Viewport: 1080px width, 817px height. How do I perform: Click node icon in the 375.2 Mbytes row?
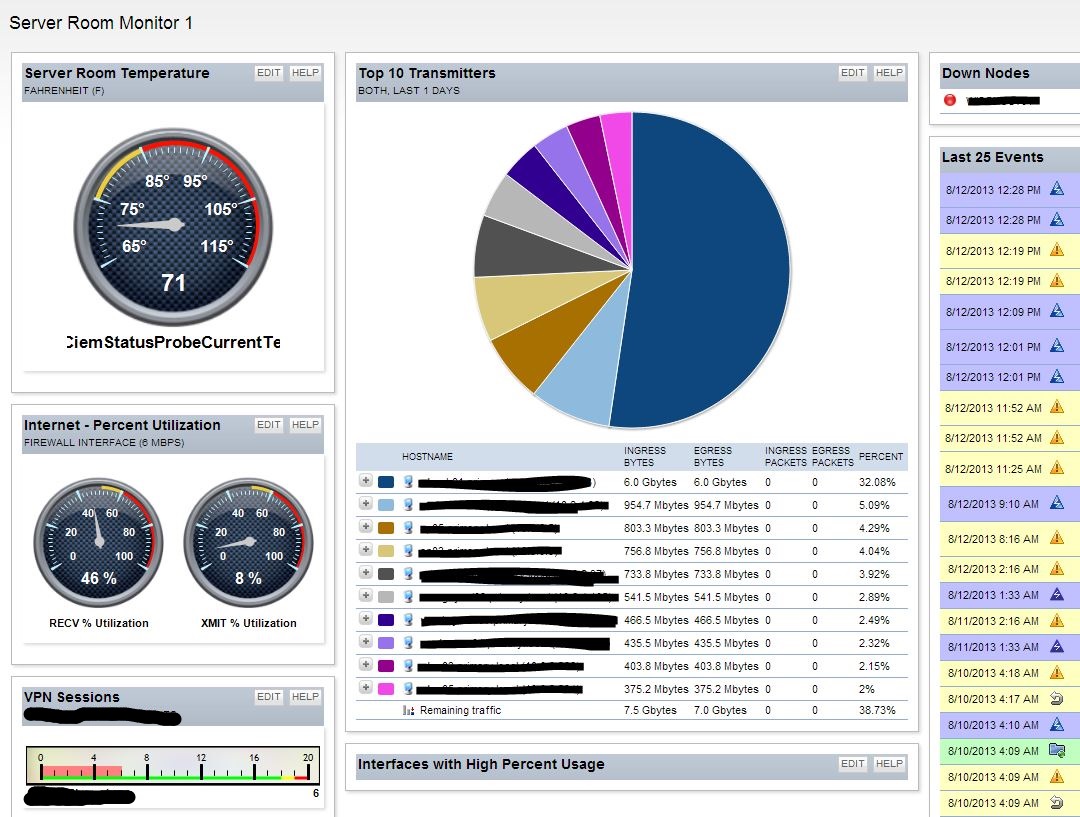pos(408,689)
